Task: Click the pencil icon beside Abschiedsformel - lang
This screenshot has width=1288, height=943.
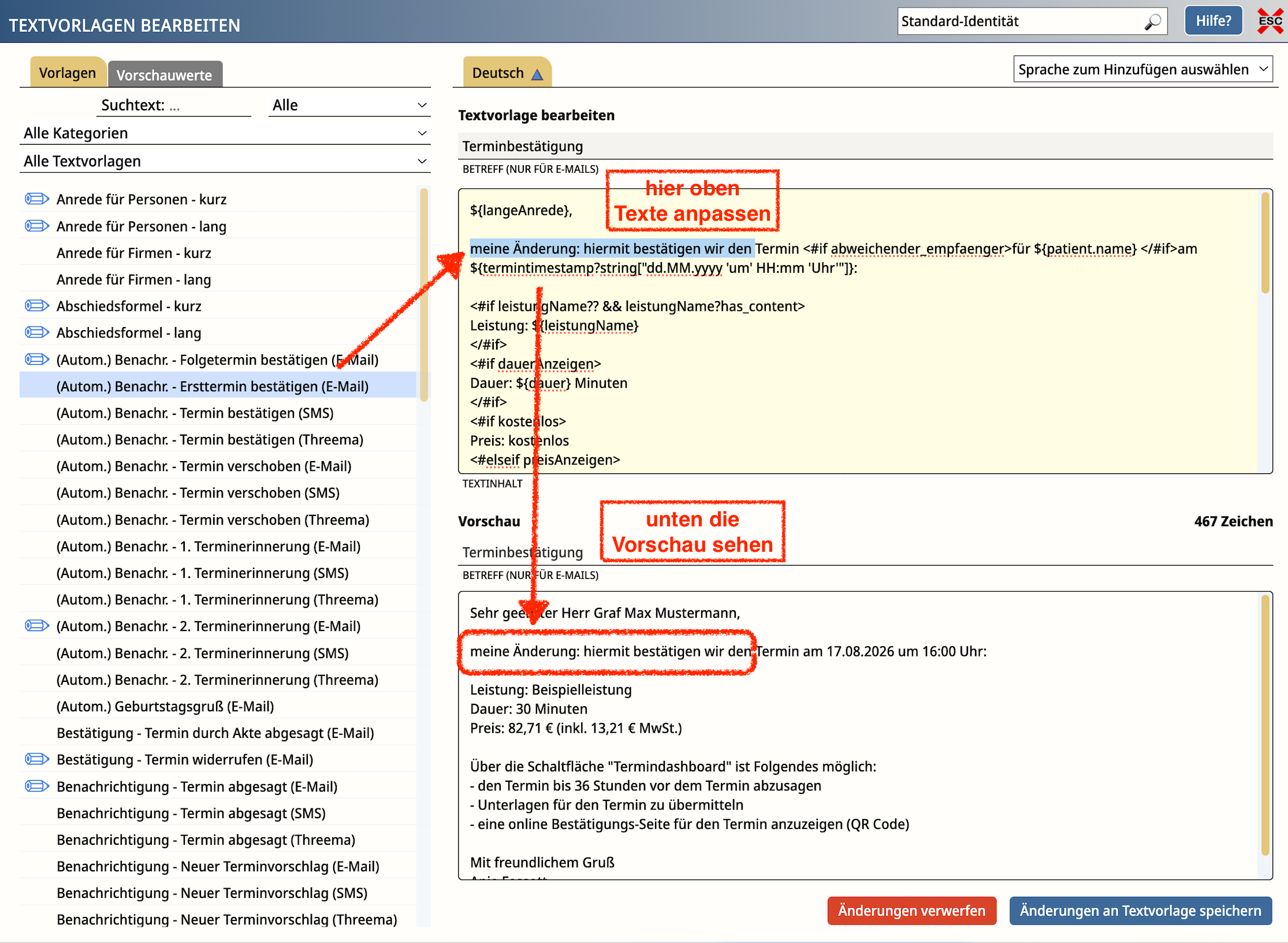Action: coord(37,332)
